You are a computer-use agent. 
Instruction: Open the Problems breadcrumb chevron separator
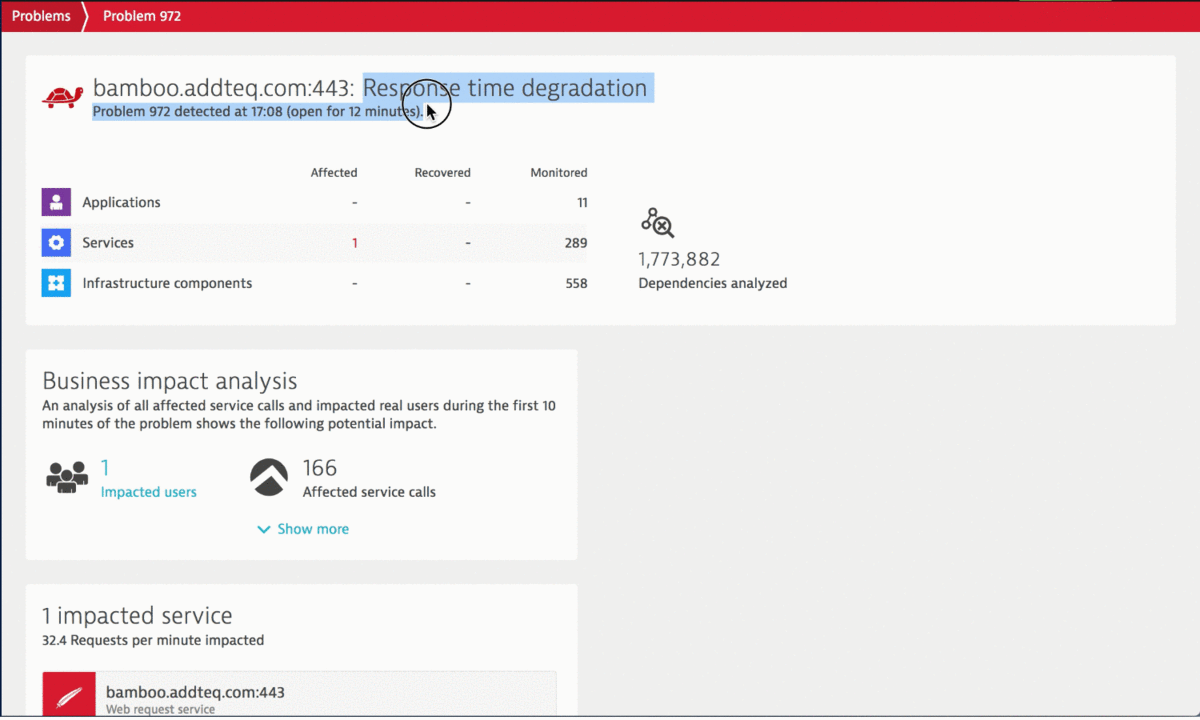pos(84,15)
